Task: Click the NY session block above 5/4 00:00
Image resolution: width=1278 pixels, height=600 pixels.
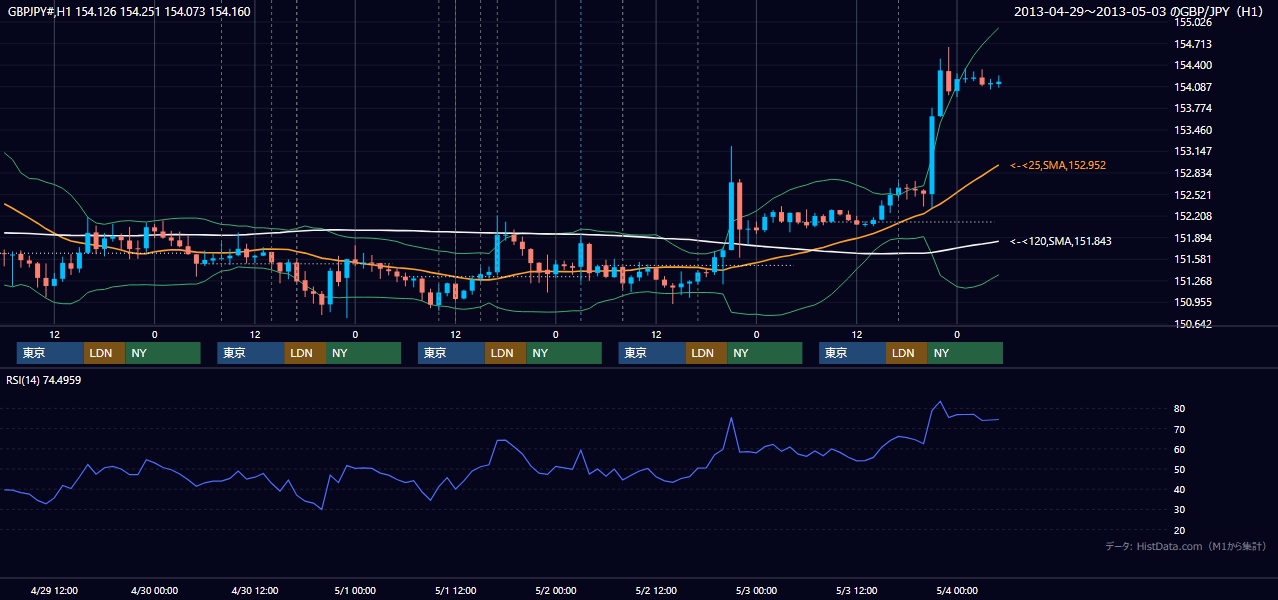Action: [x=965, y=353]
